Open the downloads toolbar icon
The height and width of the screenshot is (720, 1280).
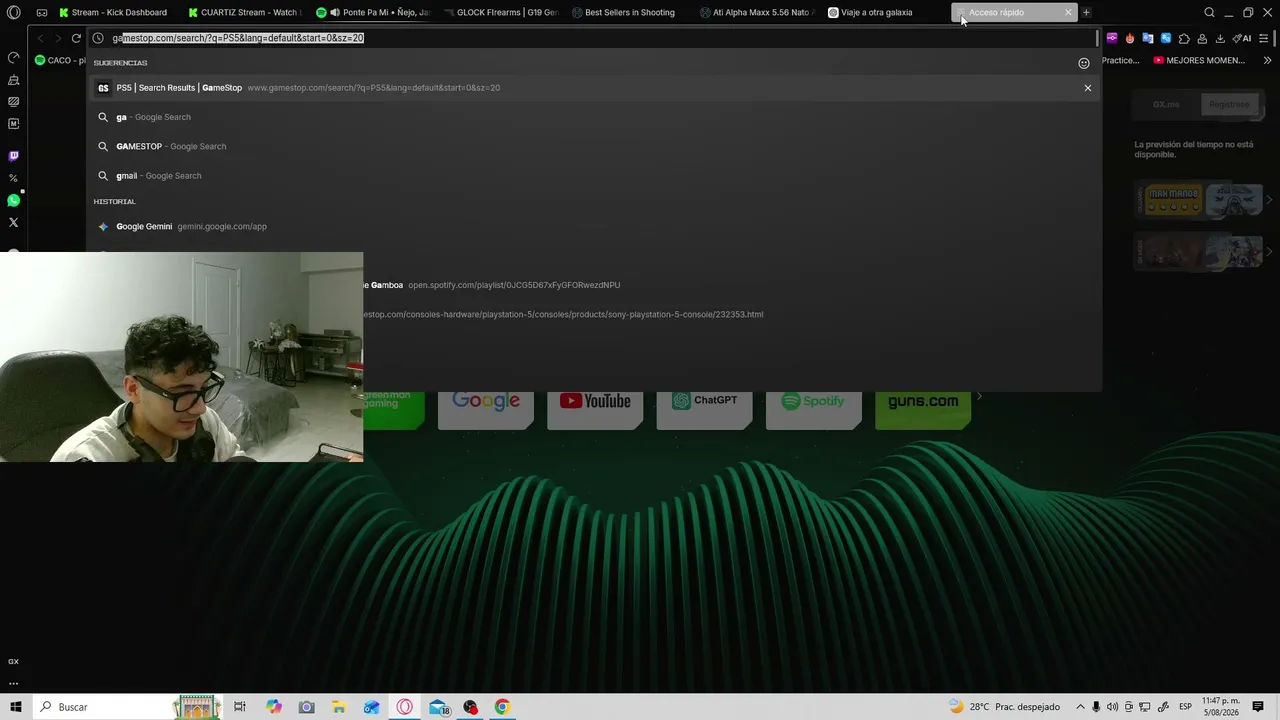coord(1220,38)
